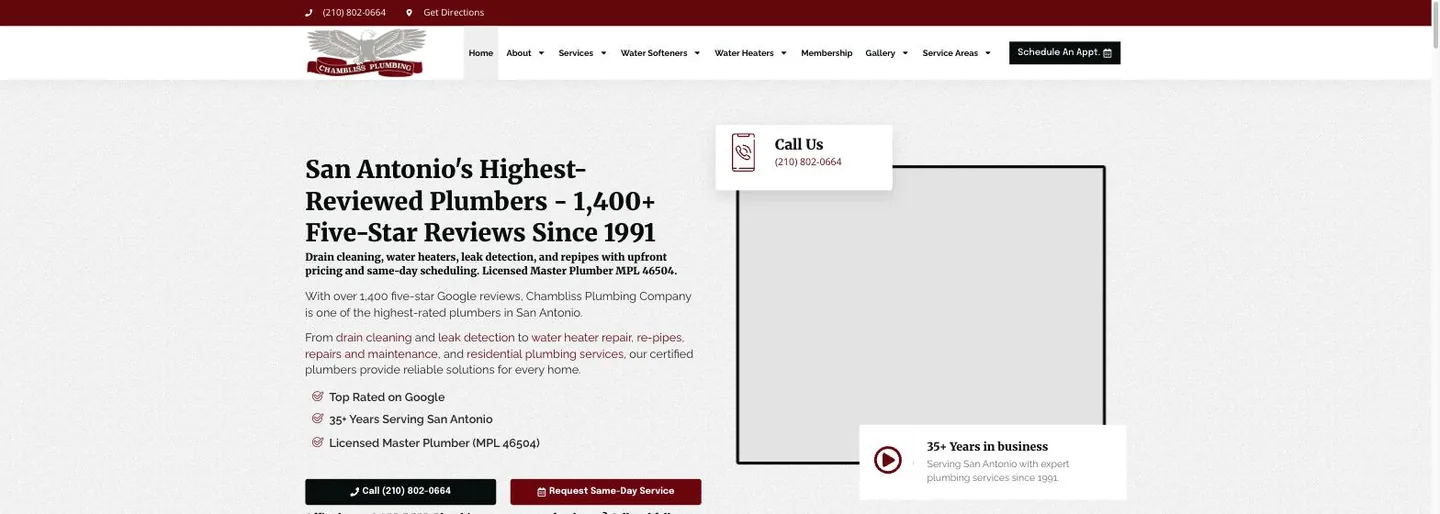The height and width of the screenshot is (514, 1440).
Task: Click the text Licensed Master Plumber (MPL 46504)
Action: [x=434, y=443]
